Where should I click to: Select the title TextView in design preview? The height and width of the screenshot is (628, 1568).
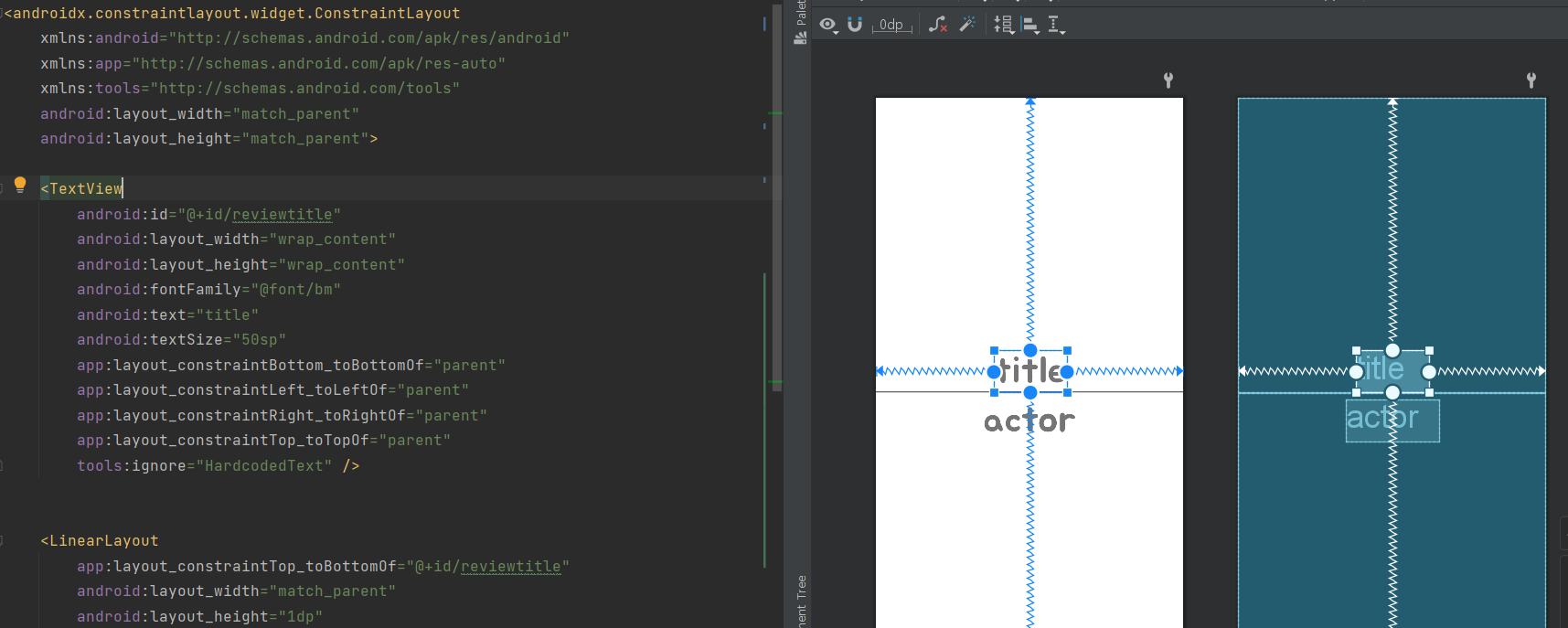pyautogui.click(x=1030, y=371)
